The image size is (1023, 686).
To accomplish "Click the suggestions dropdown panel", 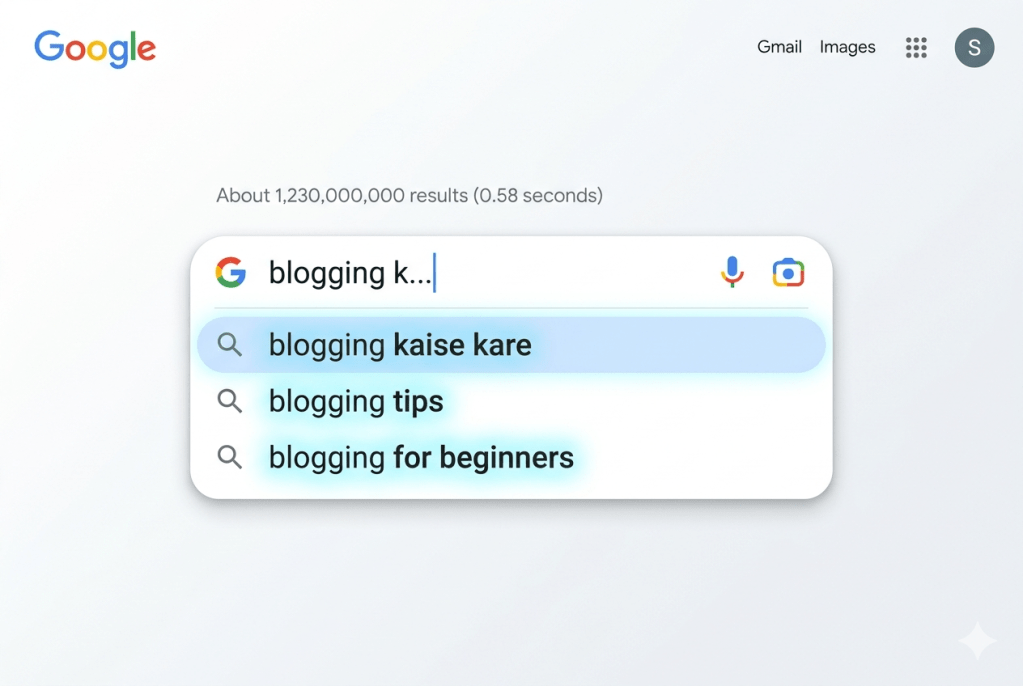I will [510, 400].
